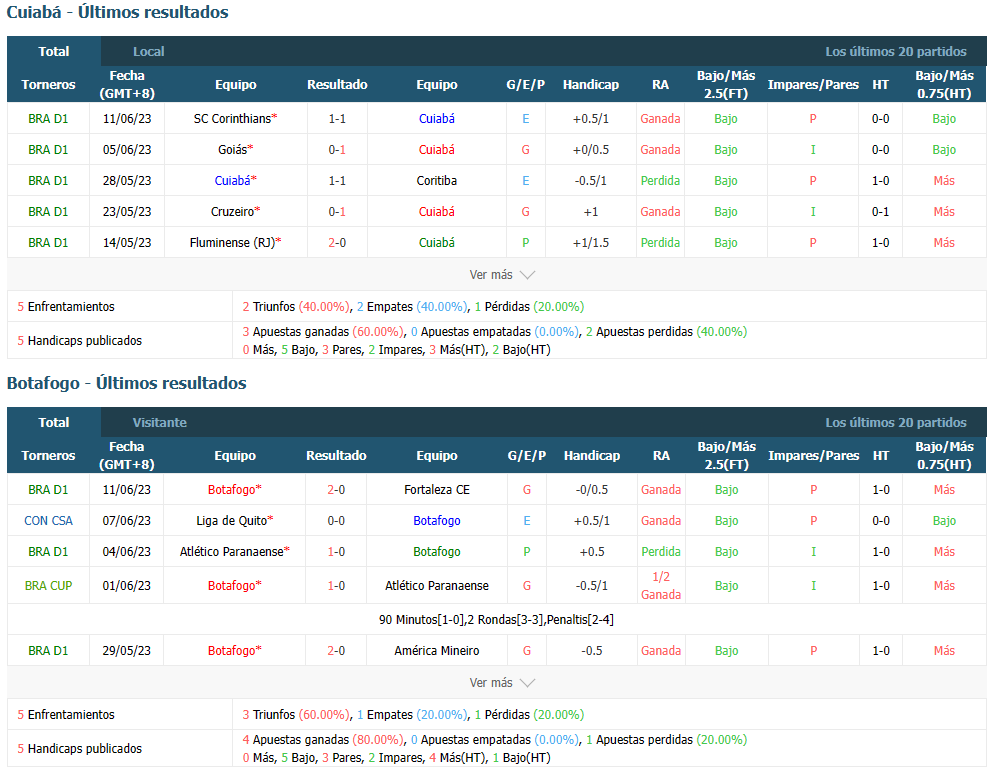This screenshot has height=773, width=994.
Task: Click 'Handicap' header in Botafogo table
Action: click(x=591, y=455)
